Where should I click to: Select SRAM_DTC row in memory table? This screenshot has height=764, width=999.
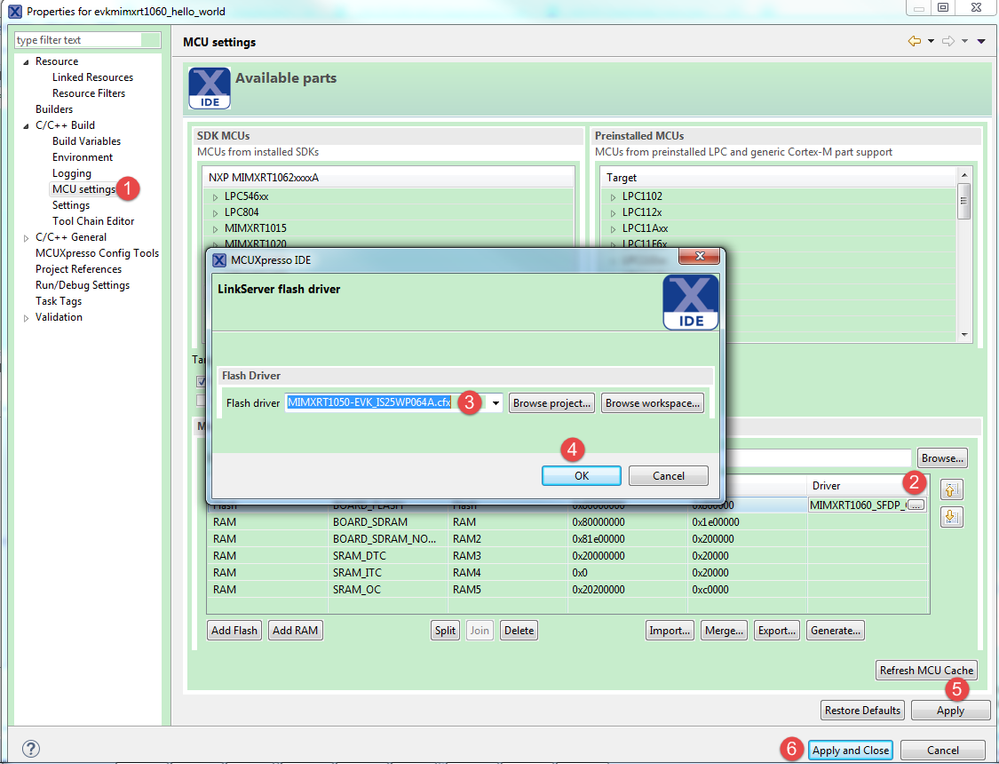568,556
